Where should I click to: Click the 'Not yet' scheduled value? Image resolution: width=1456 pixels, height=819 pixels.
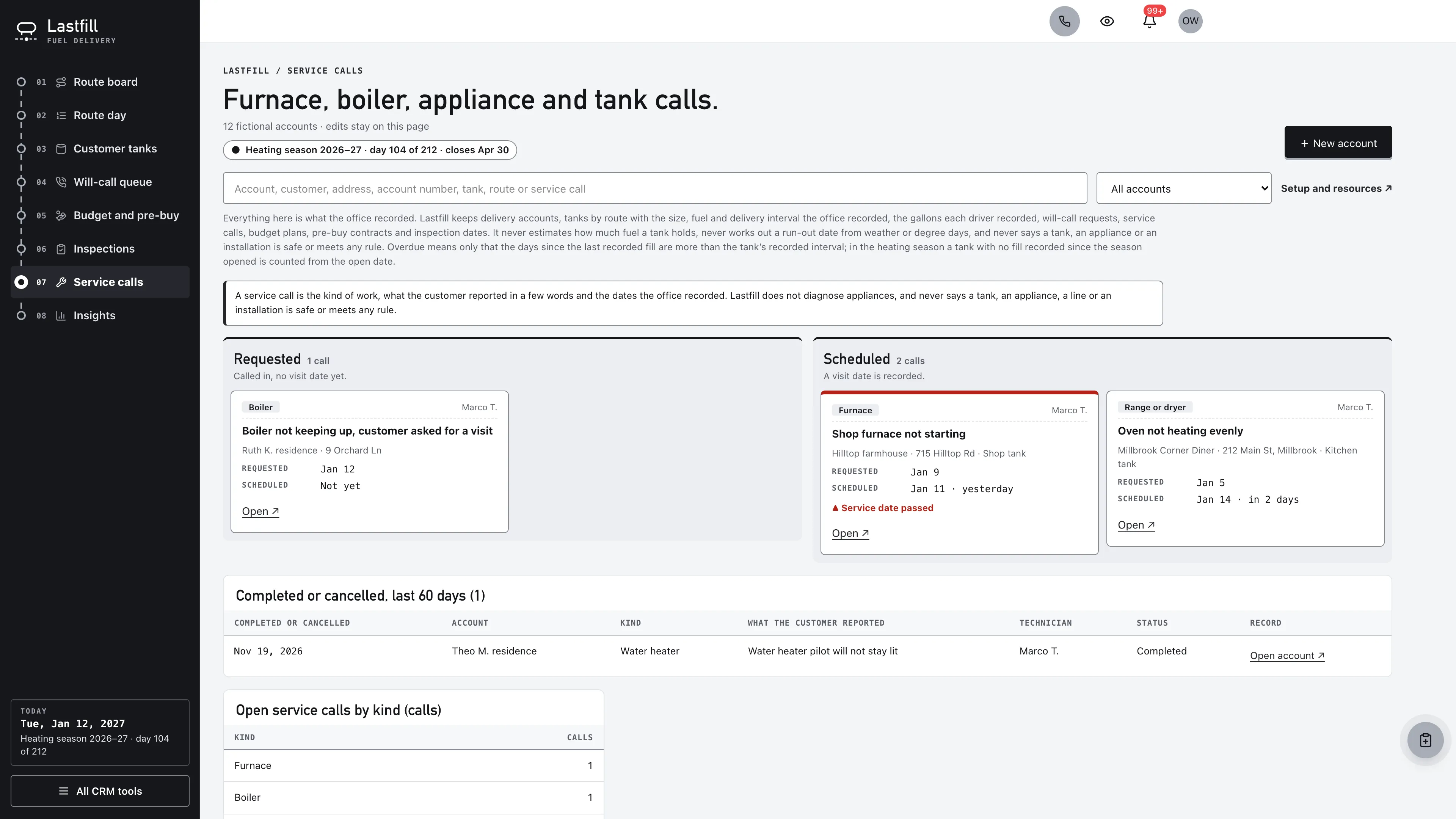340,486
